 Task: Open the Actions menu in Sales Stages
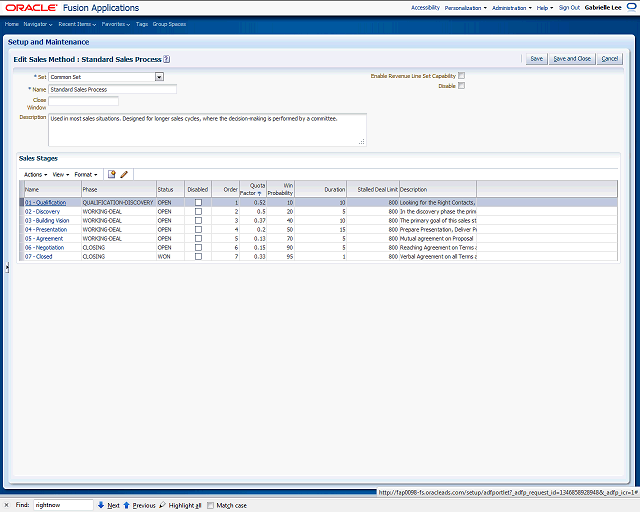click(x=36, y=174)
